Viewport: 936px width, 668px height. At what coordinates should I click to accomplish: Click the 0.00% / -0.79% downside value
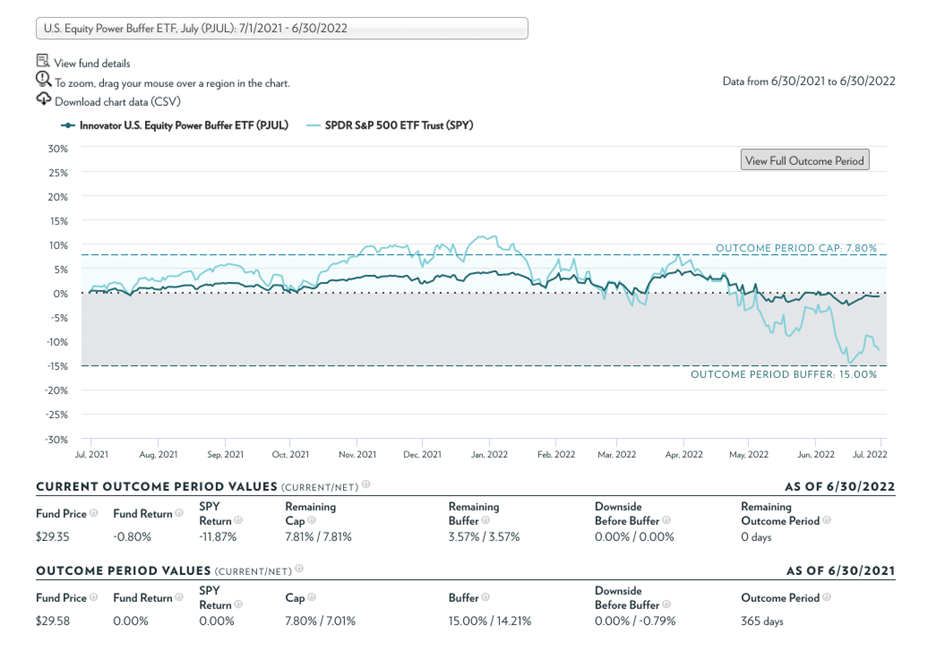[x=635, y=621]
